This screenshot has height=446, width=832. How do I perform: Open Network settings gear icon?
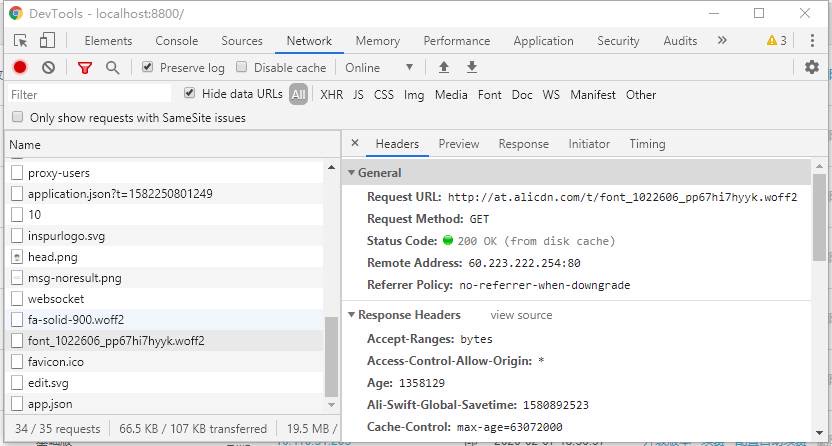(812, 67)
